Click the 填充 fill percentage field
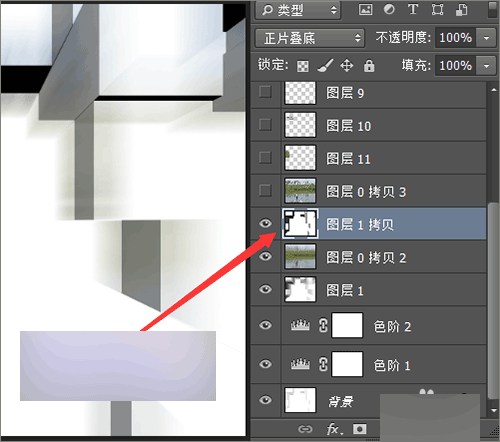 pyautogui.click(x=455, y=66)
